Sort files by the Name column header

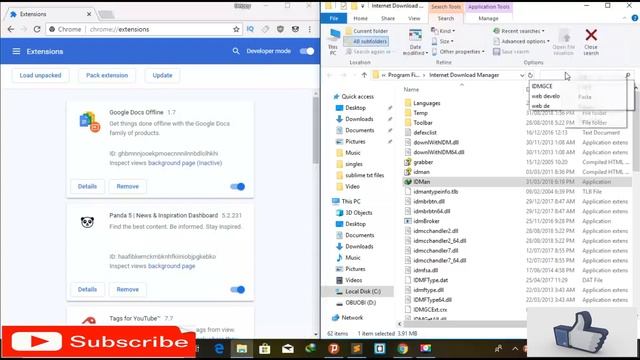(411, 89)
